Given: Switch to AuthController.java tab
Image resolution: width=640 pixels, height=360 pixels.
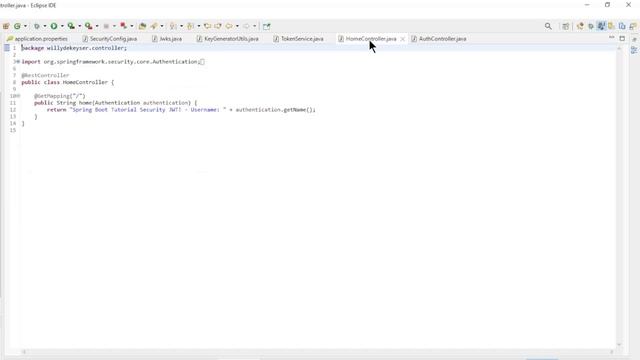Looking at the screenshot, I should point(439,39).
